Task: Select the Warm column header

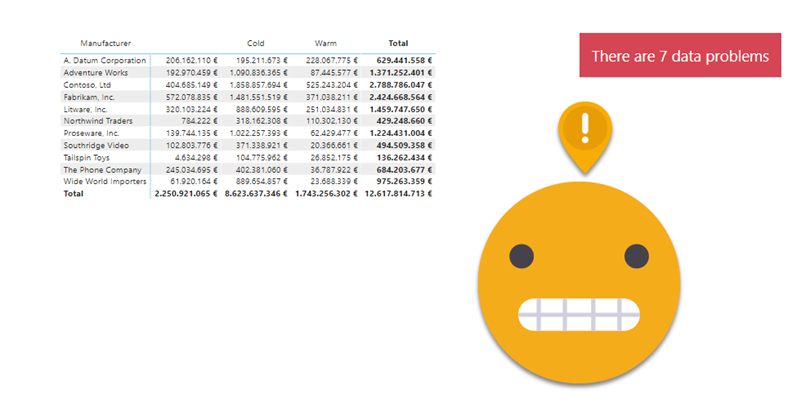Action: tap(325, 44)
